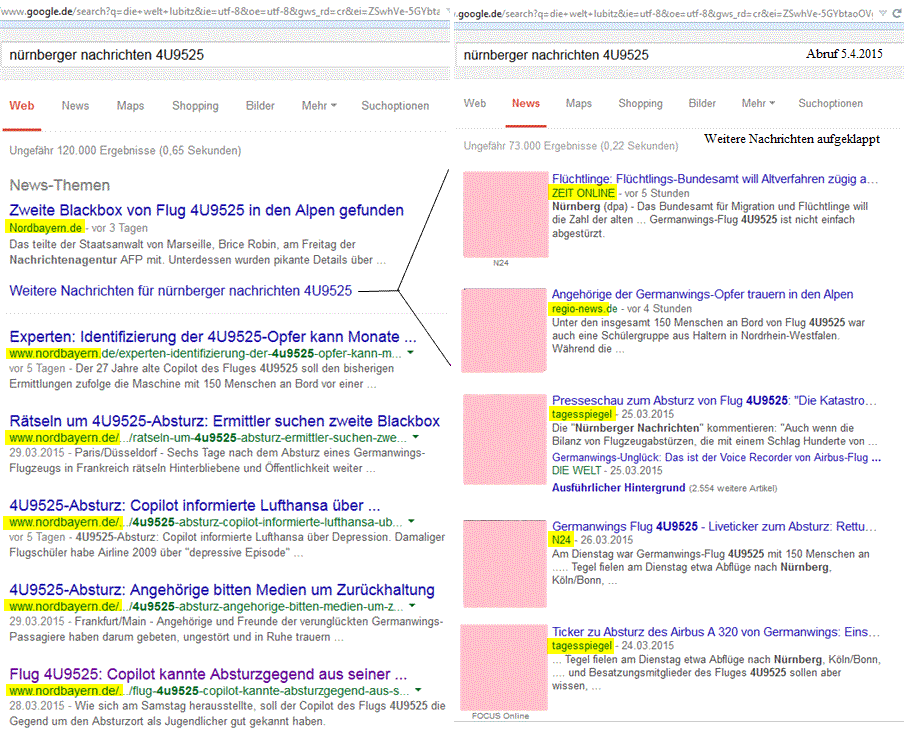Open 'Weitere Nachrichten für nürnberger nachrichten 4U9525' link
The width and height of the screenshot is (912, 738).
pyautogui.click(x=181, y=291)
